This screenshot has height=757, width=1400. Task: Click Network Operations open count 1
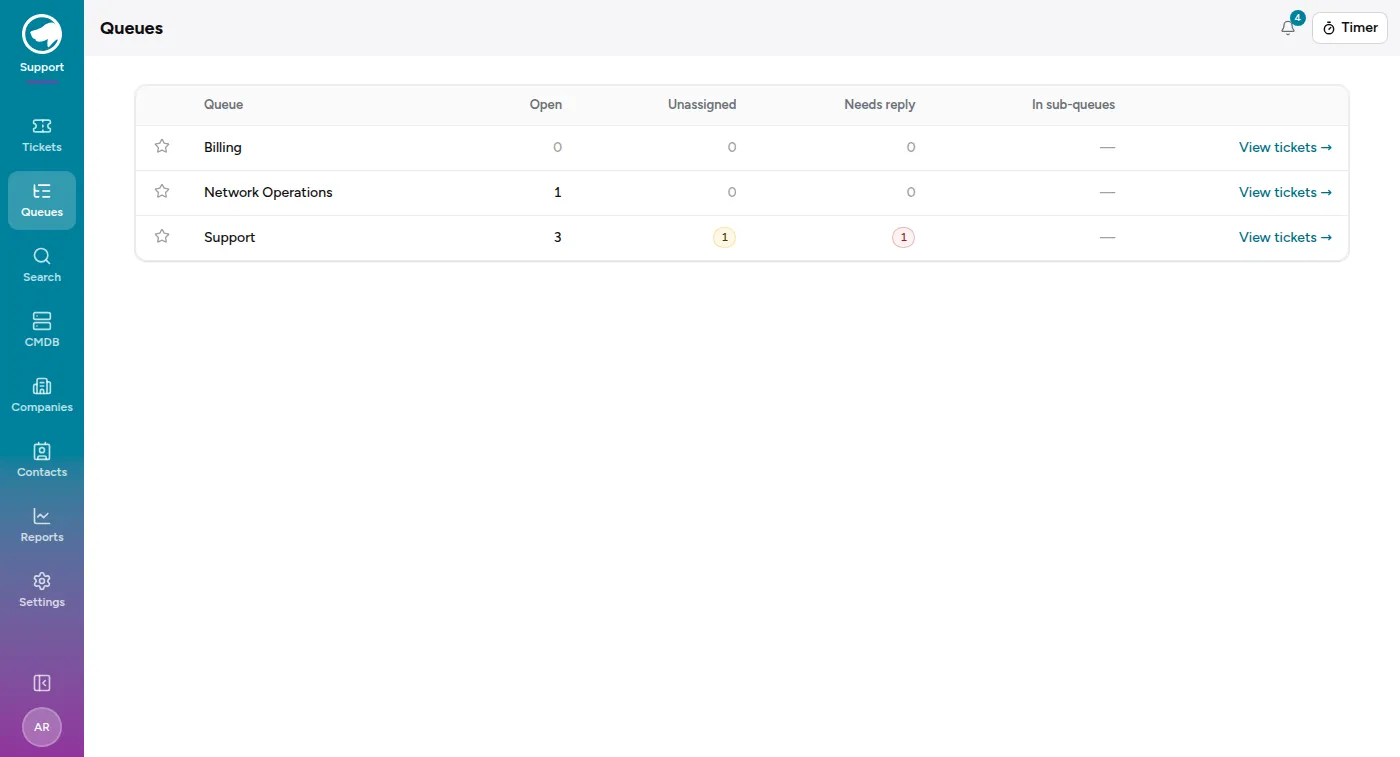(x=558, y=192)
